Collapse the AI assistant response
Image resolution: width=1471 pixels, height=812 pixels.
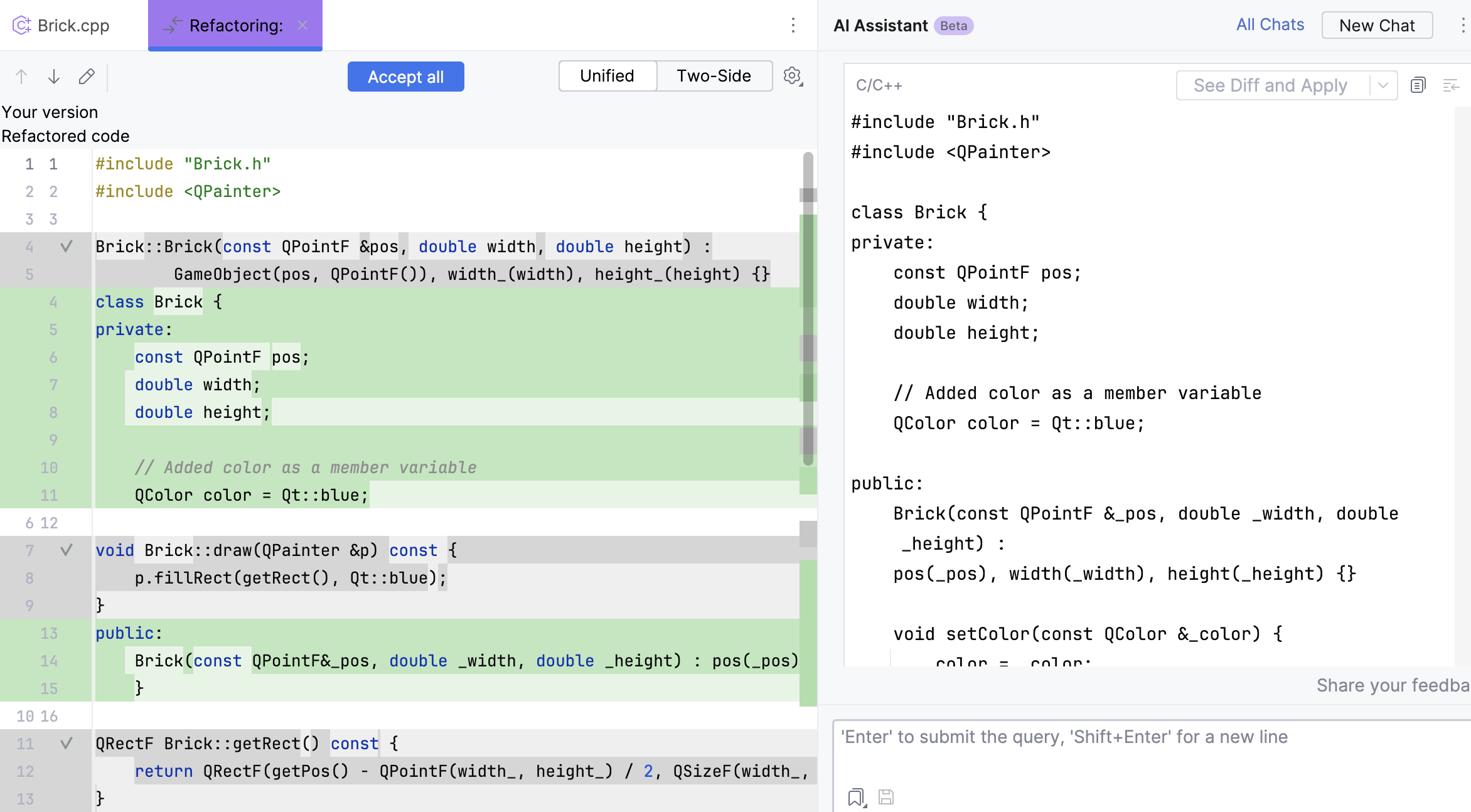[x=1452, y=84]
